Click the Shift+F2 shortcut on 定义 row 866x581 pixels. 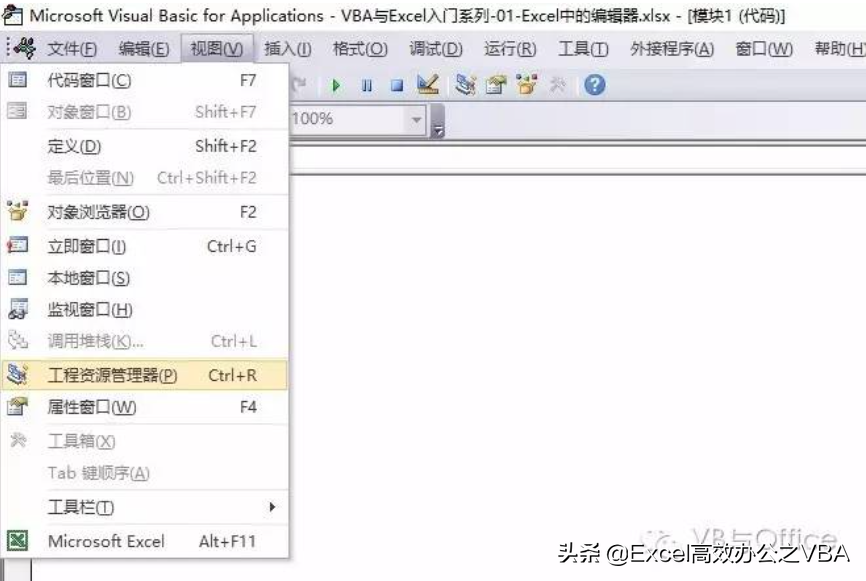pyautogui.click(x=226, y=146)
